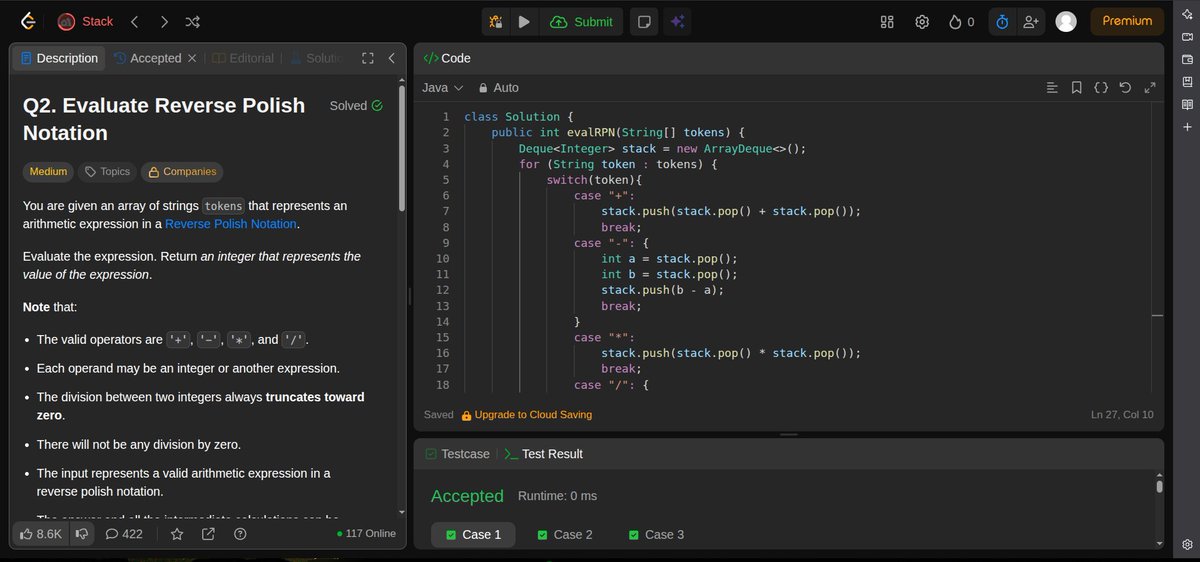Expand the Companies tag
The width and height of the screenshot is (1200, 562).
[182, 172]
